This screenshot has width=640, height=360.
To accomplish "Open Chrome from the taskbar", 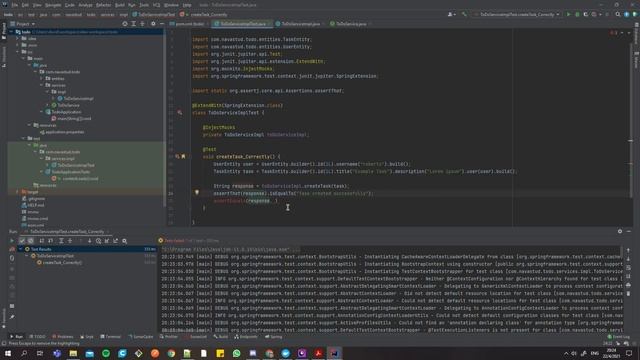I will click(x=171, y=353).
